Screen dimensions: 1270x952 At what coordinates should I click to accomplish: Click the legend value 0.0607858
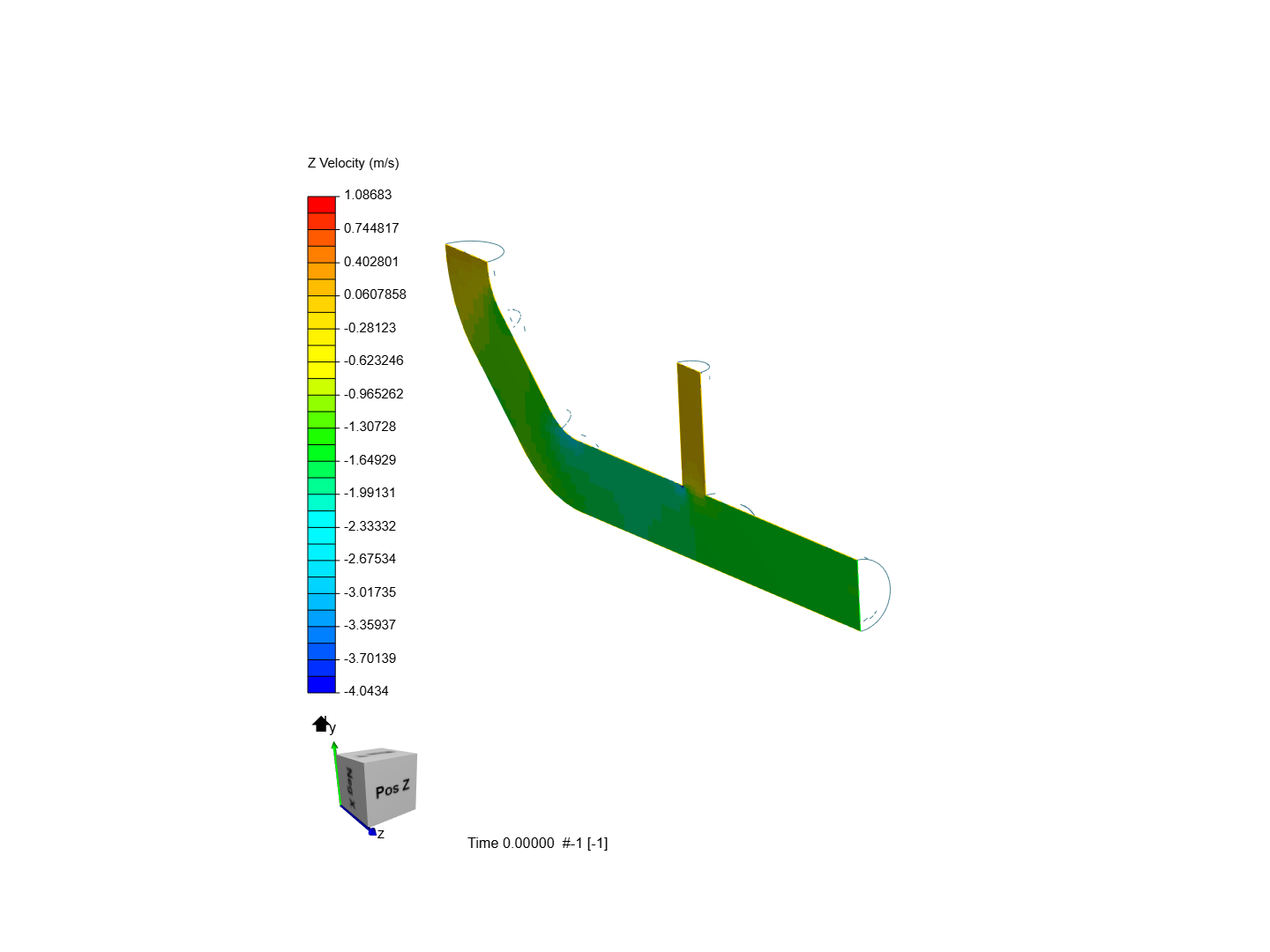375,294
